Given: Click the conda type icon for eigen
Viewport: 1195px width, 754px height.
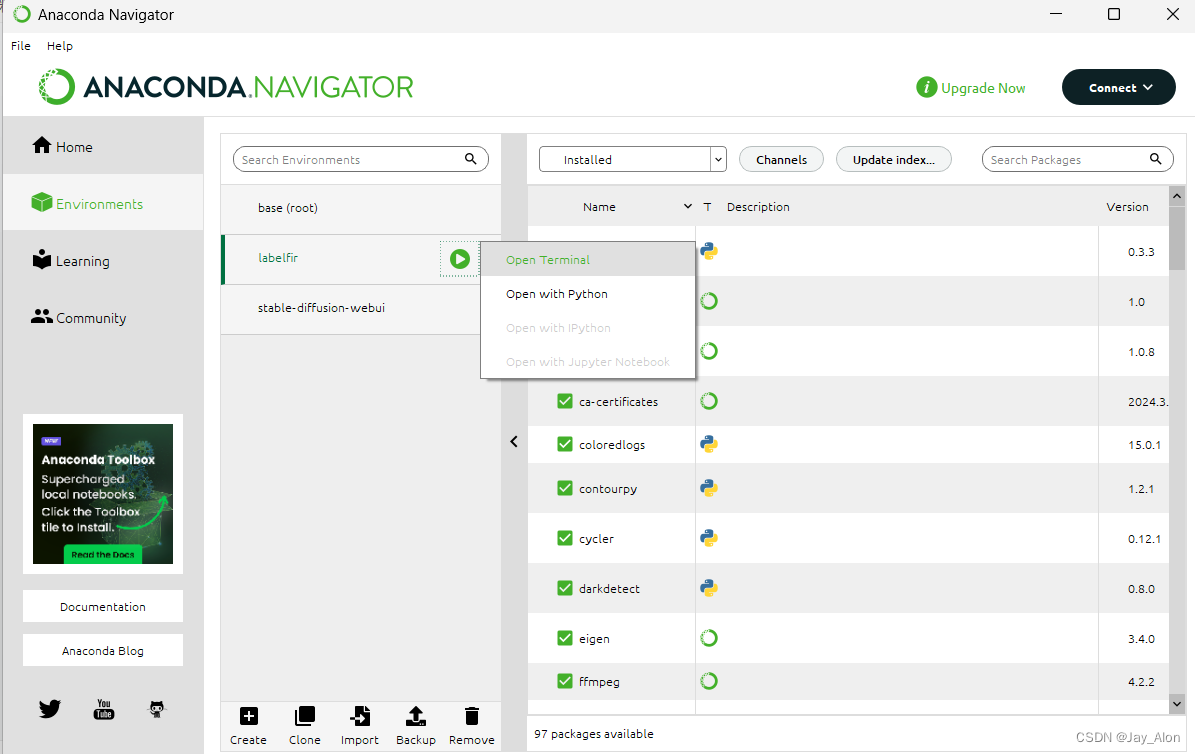Looking at the screenshot, I should click(709, 638).
